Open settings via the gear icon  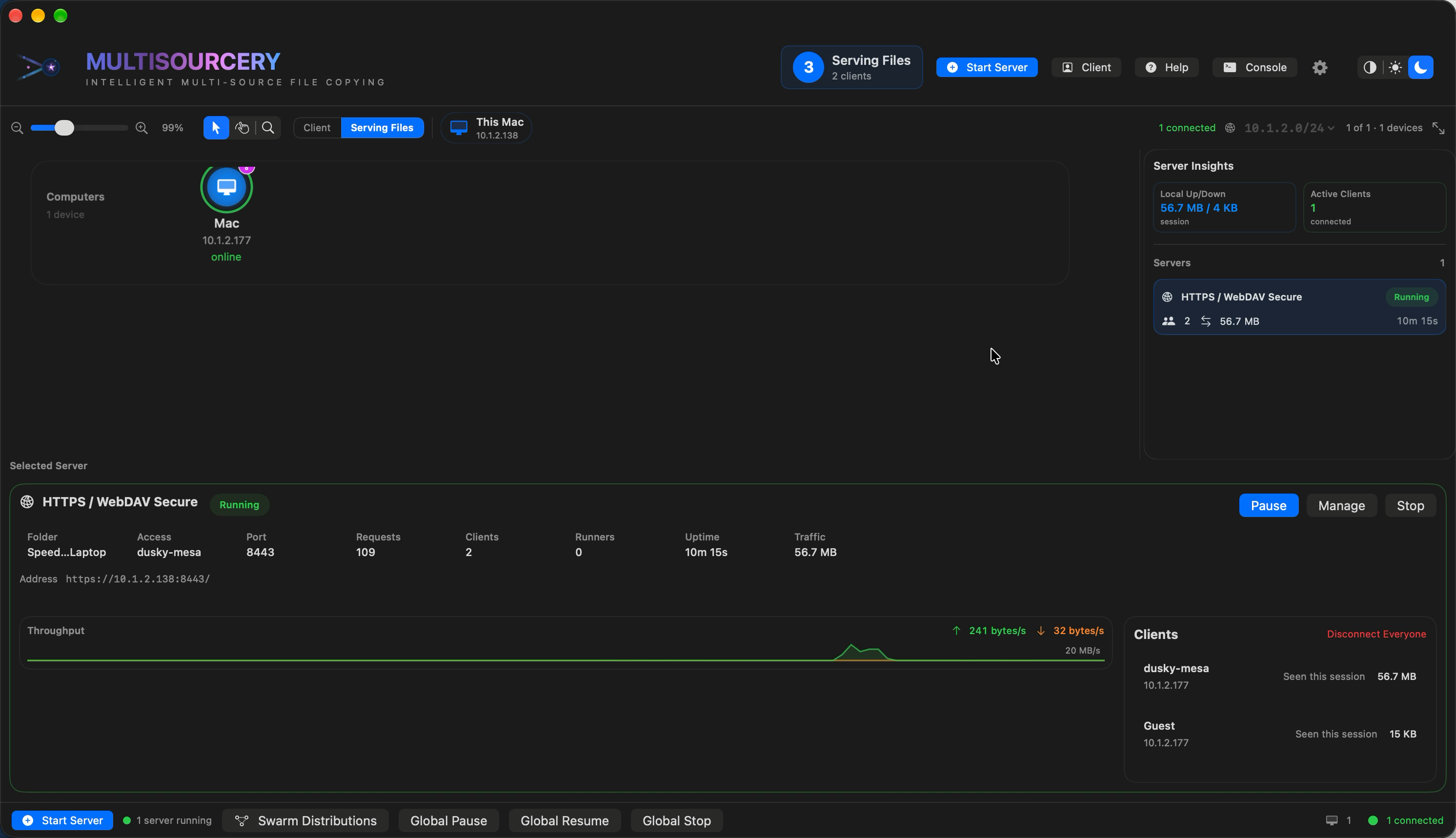(1319, 67)
